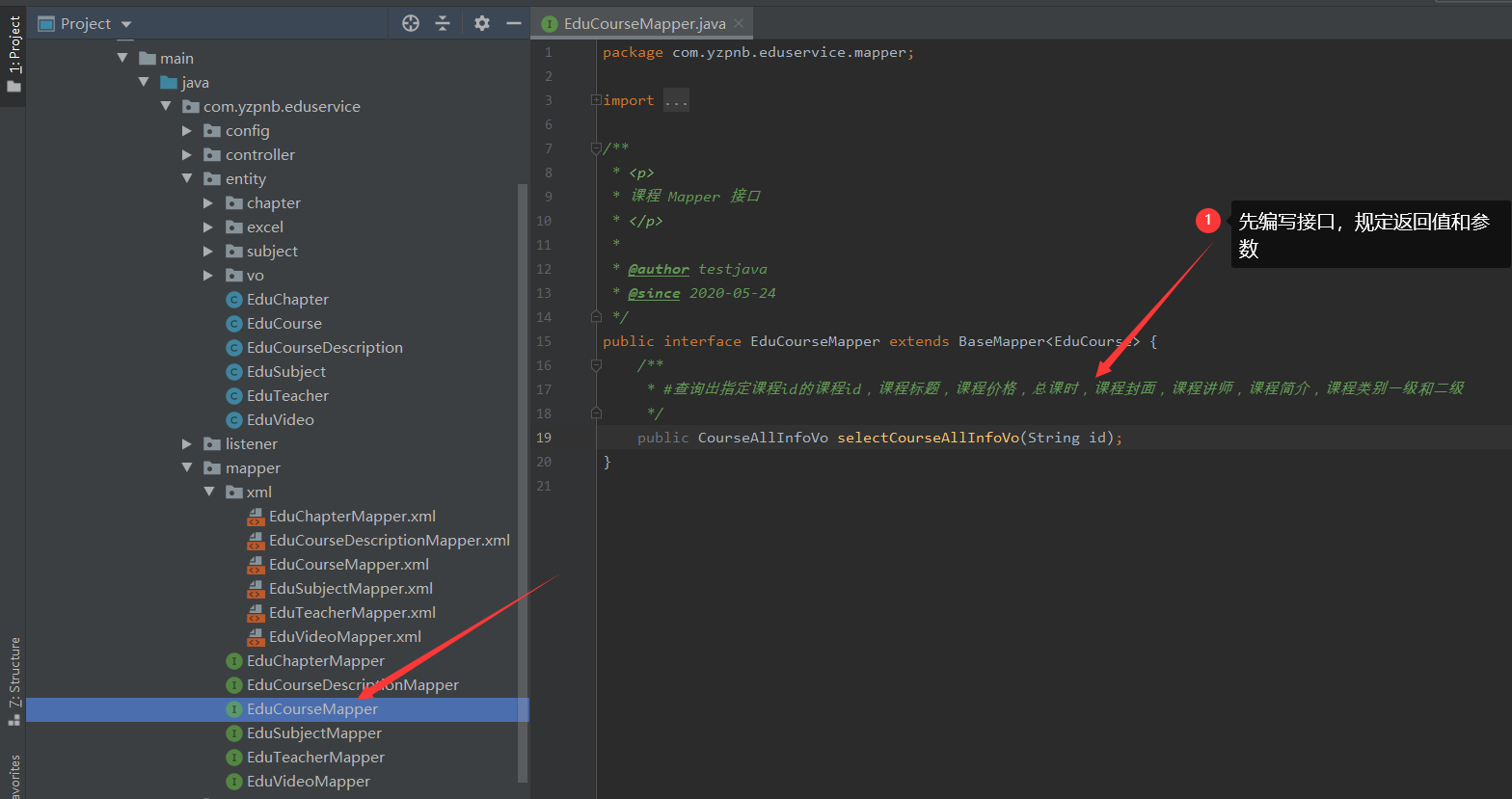This screenshot has width=1512, height=799.
Task: Click selectCourseAllInfoVo method name
Action: (x=928, y=438)
